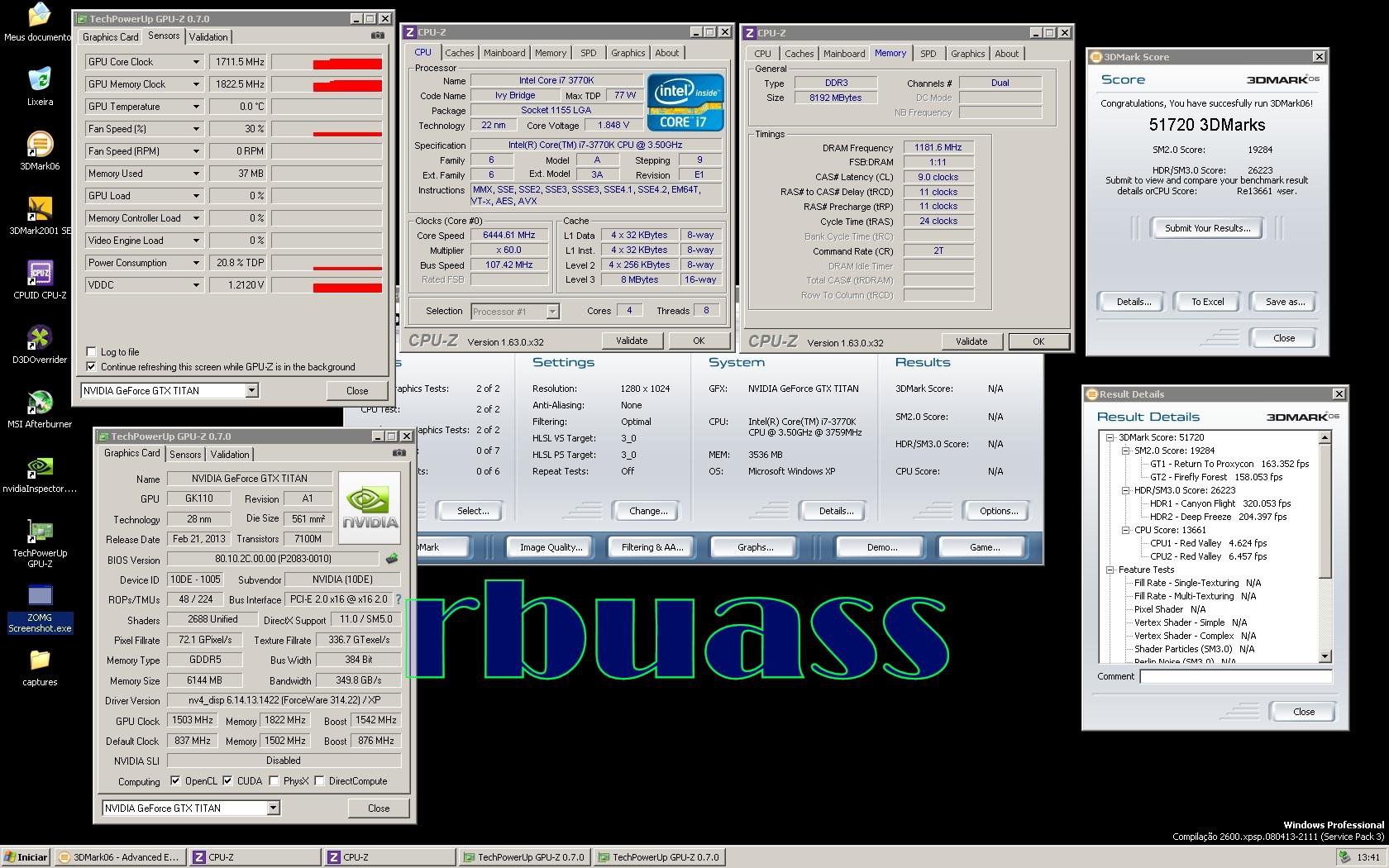Screen dimensions: 1389x868
Task: Click BIOS save chip icon in GPU-Z
Action: click(x=392, y=558)
